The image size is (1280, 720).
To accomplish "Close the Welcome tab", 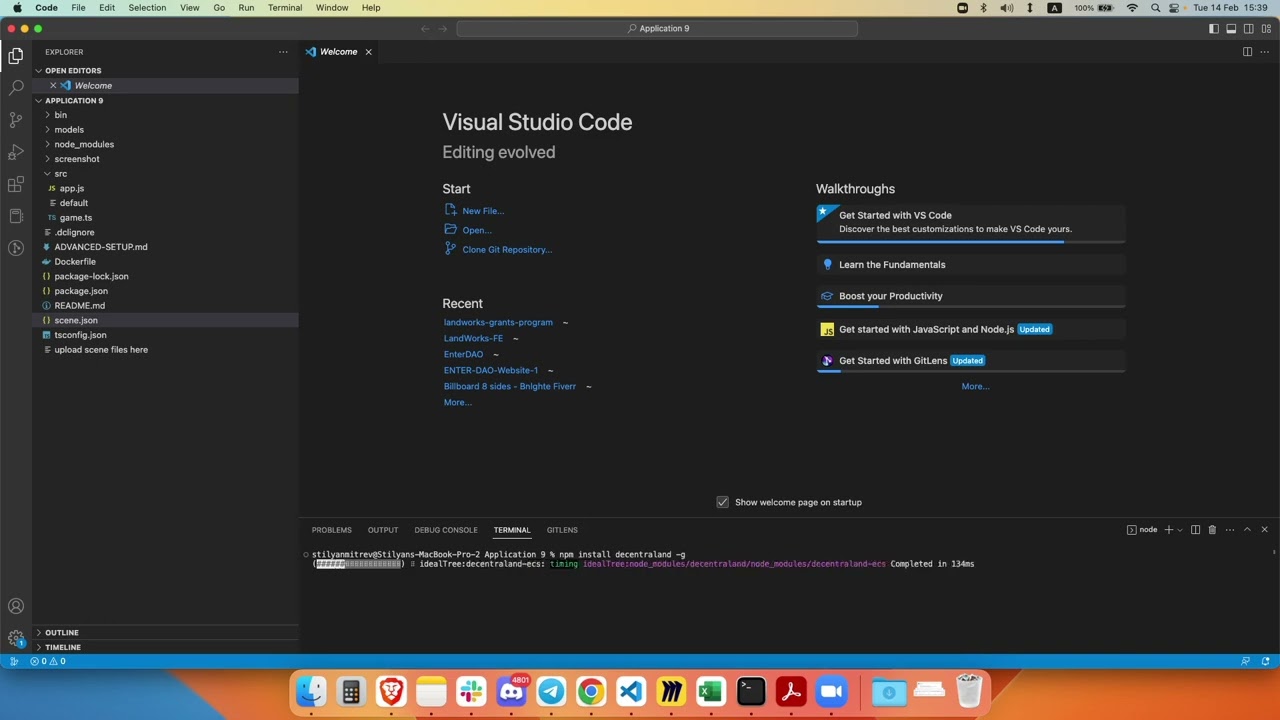I will tap(368, 52).
